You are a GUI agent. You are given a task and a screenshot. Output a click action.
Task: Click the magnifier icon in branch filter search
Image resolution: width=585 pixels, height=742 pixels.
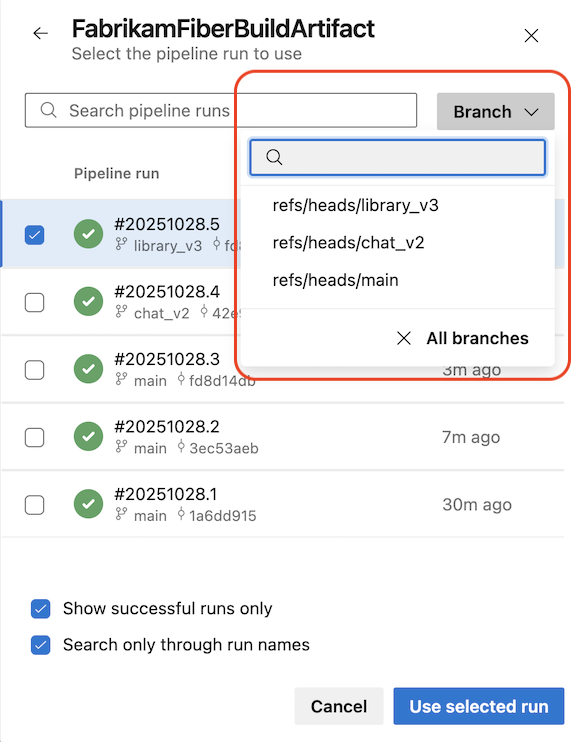tap(274, 157)
